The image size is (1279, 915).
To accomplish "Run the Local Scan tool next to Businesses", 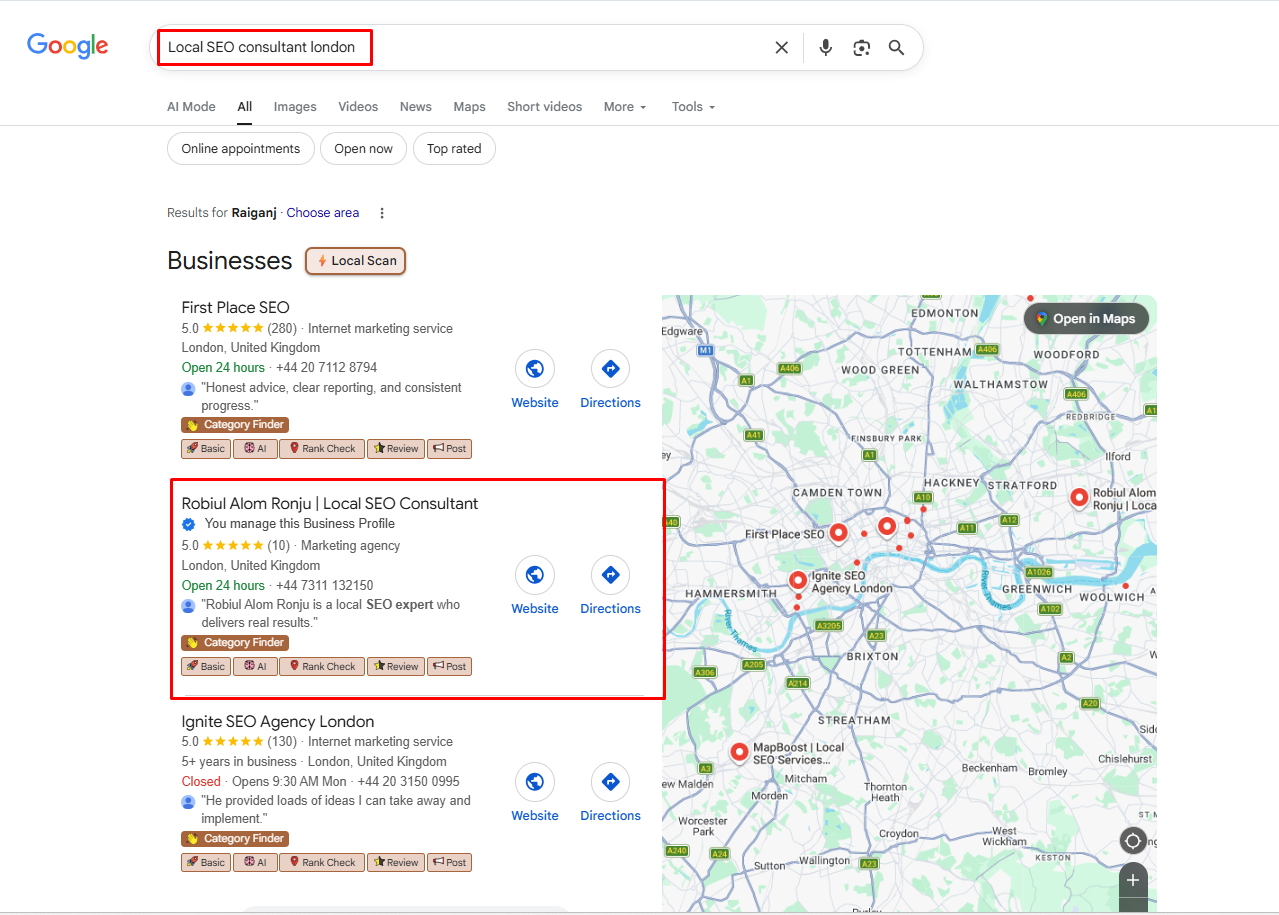I will [355, 261].
